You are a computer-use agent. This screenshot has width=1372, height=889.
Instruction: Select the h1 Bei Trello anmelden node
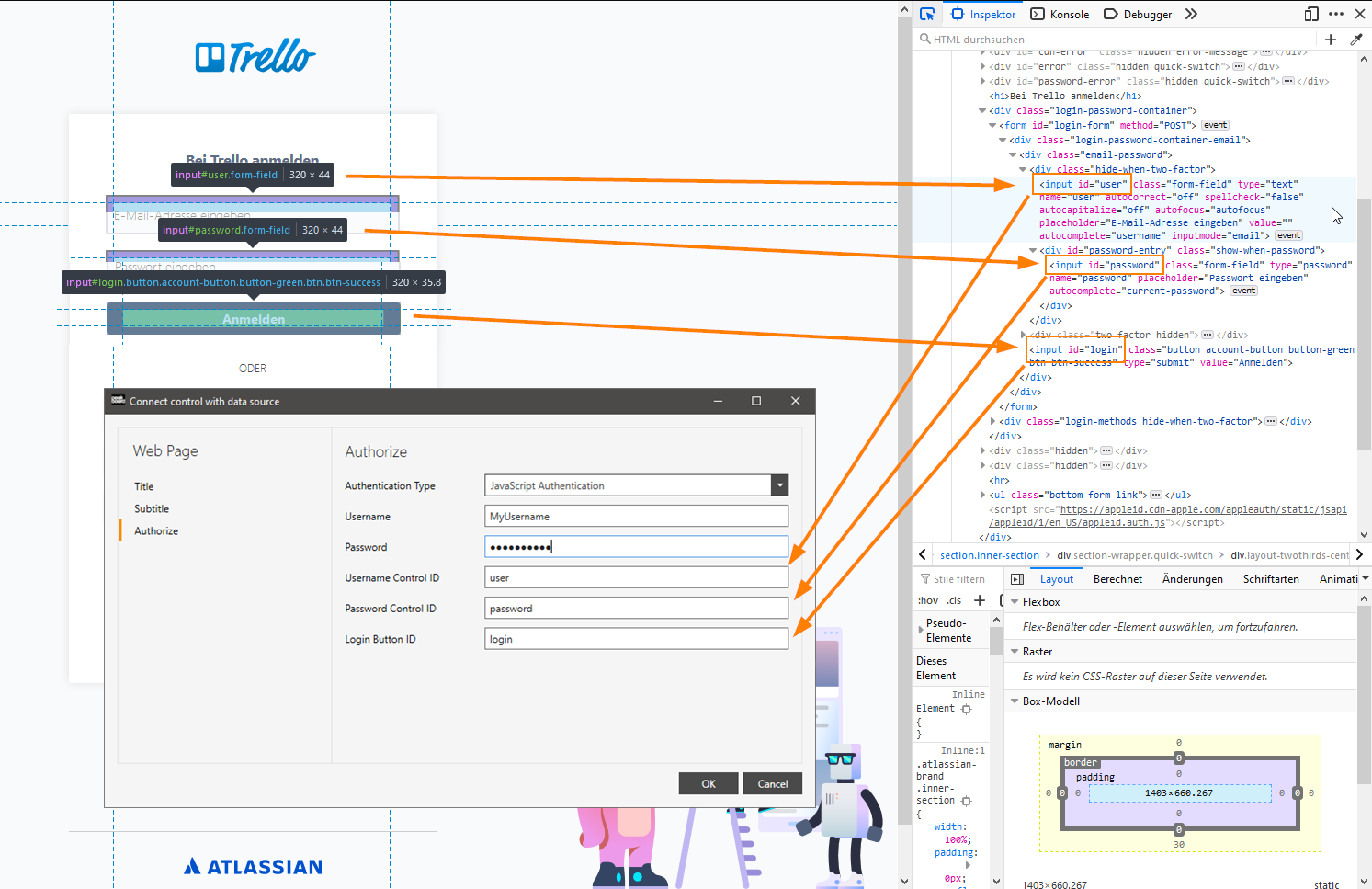(1066, 96)
